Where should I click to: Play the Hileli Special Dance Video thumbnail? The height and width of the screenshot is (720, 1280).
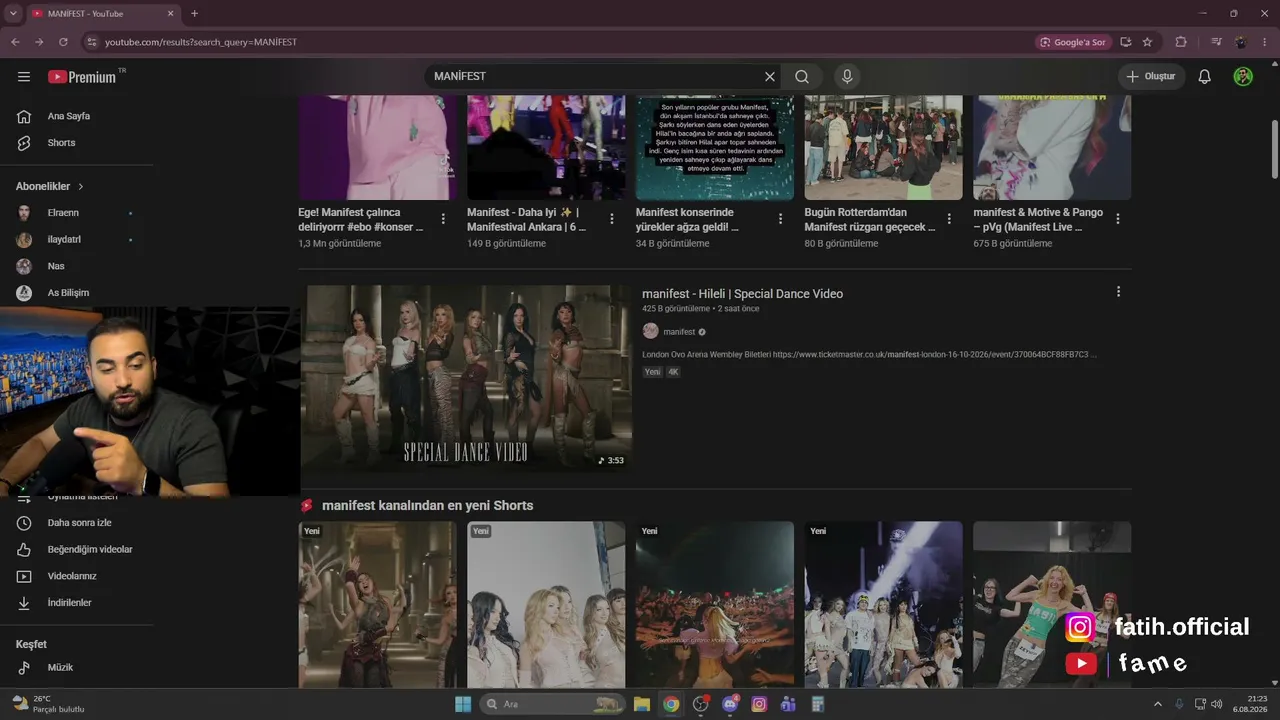pyautogui.click(x=468, y=379)
